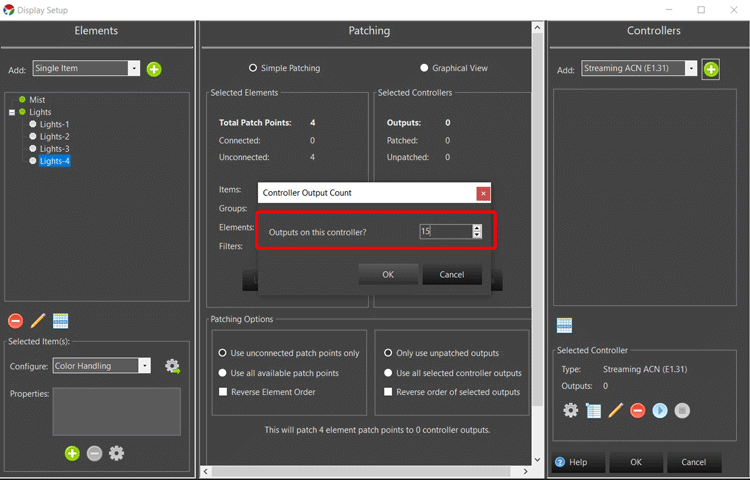
Task: Open controller output list icon
Action: click(x=593, y=410)
